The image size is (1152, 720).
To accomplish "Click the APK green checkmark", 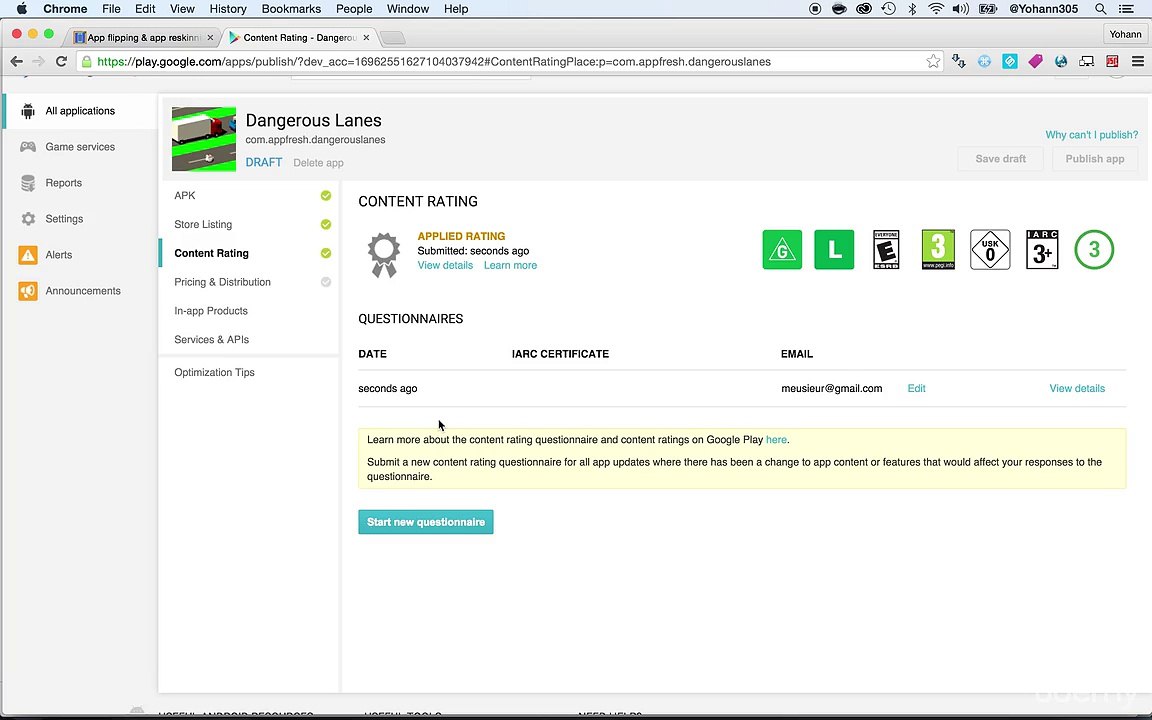I will (x=325, y=195).
